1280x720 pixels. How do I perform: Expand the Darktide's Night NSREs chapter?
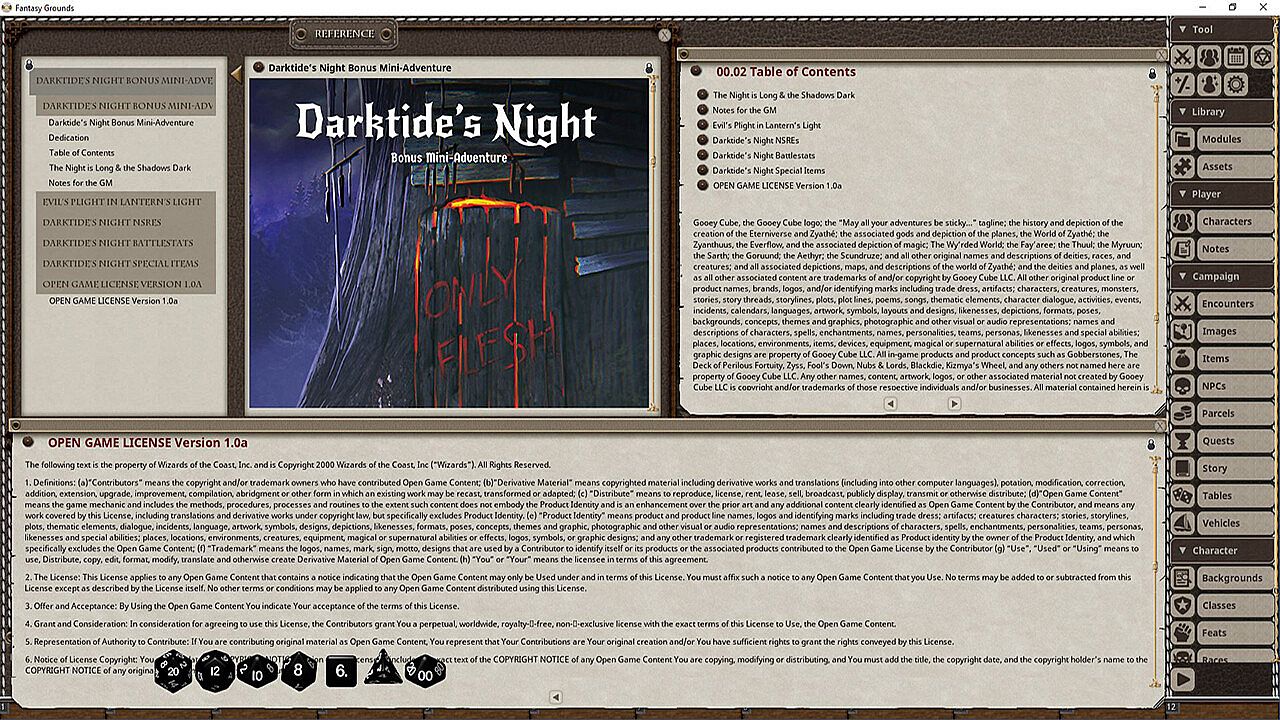click(126, 222)
